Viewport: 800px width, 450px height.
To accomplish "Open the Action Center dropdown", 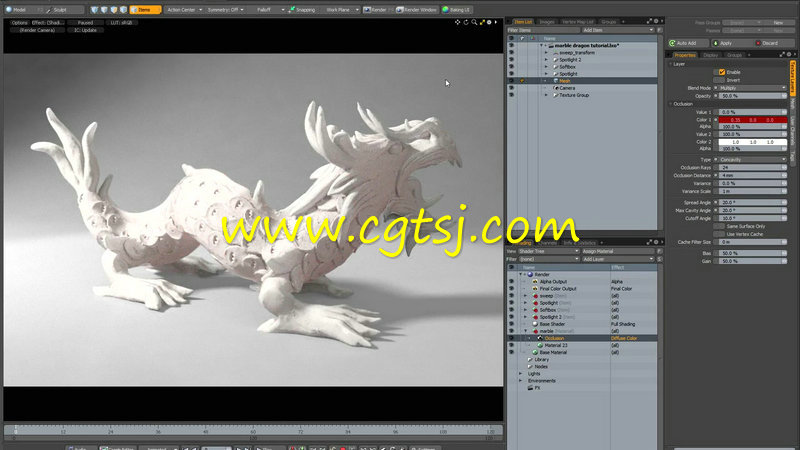I will coord(184,10).
